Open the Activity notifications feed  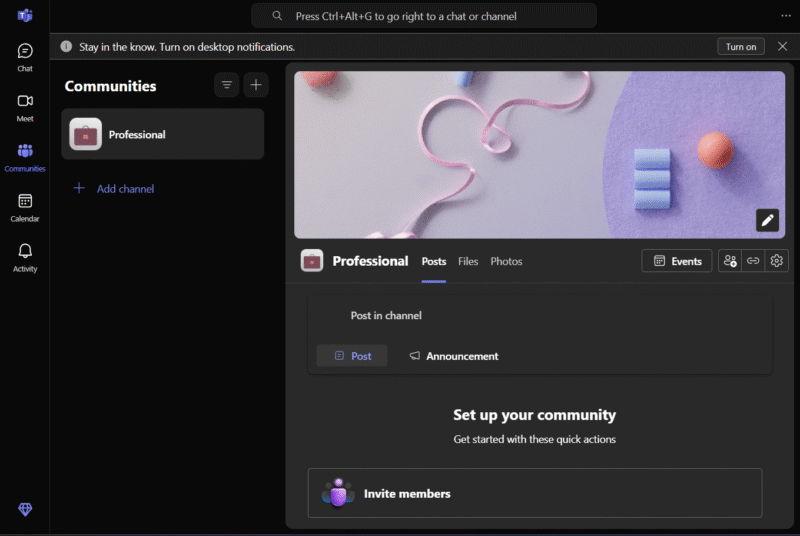click(x=25, y=256)
